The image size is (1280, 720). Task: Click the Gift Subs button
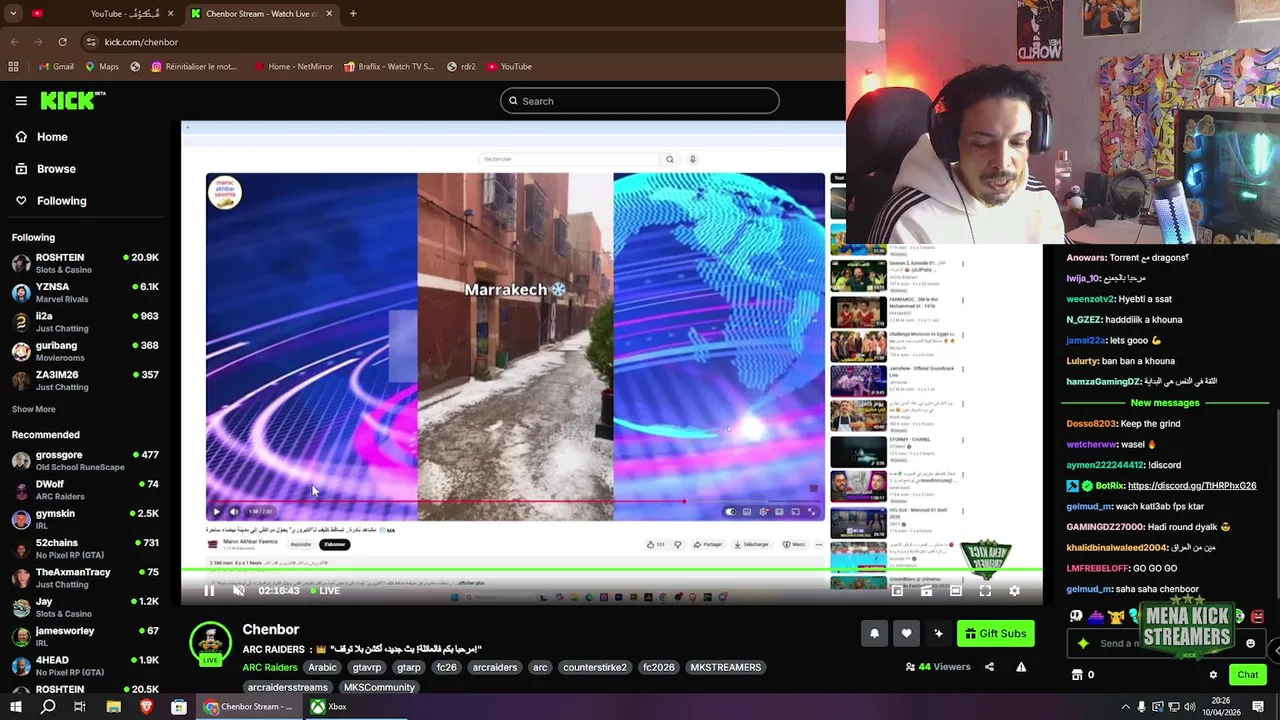pos(995,633)
